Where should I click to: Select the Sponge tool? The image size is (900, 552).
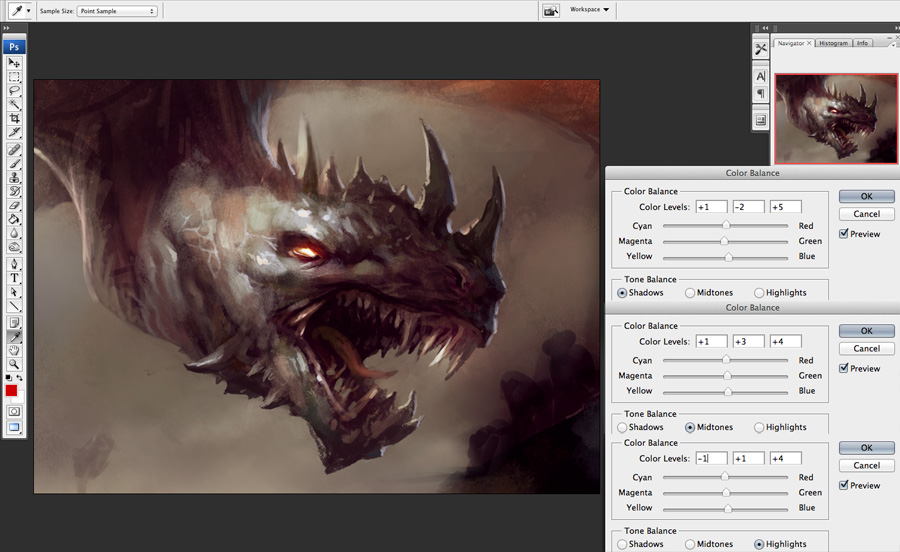pyautogui.click(x=14, y=247)
